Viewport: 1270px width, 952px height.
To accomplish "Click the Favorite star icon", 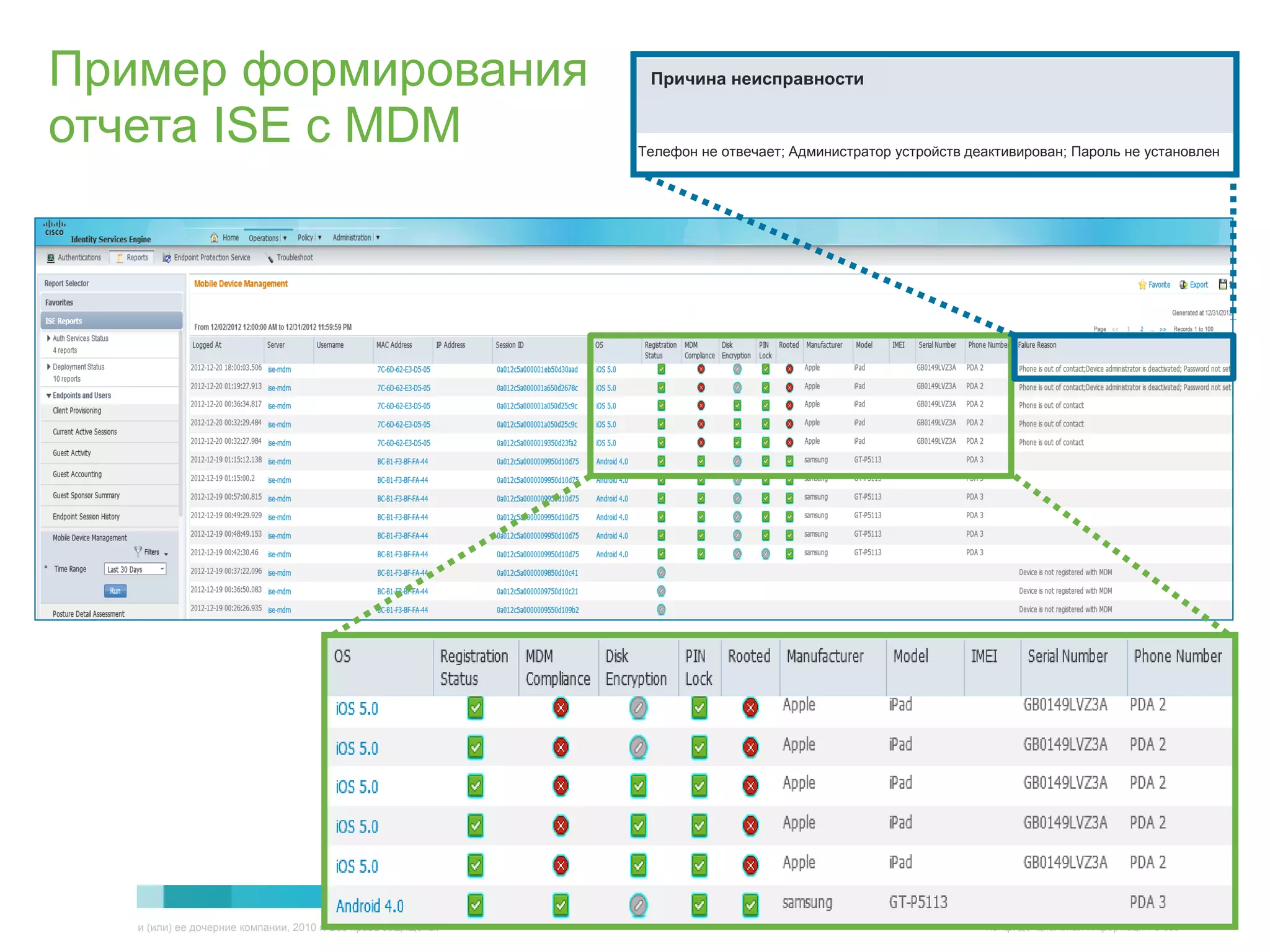I will pyautogui.click(x=1142, y=284).
